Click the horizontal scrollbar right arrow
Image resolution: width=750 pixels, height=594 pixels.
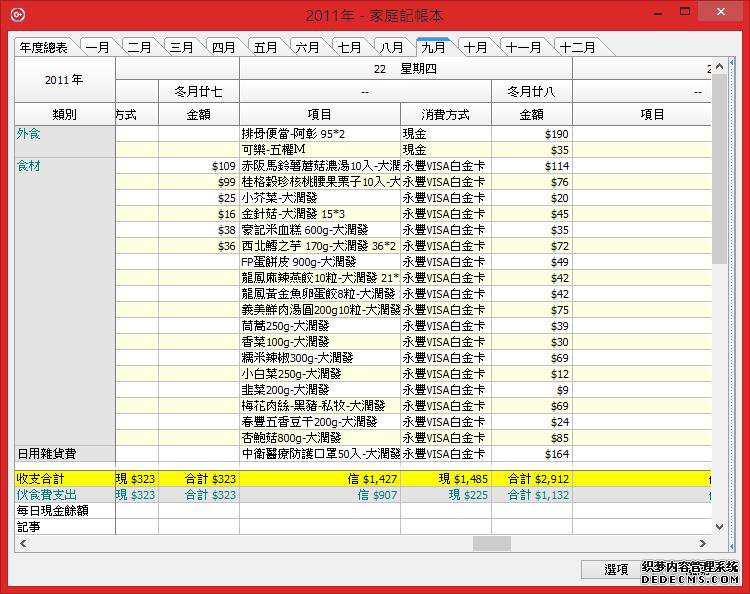702,543
